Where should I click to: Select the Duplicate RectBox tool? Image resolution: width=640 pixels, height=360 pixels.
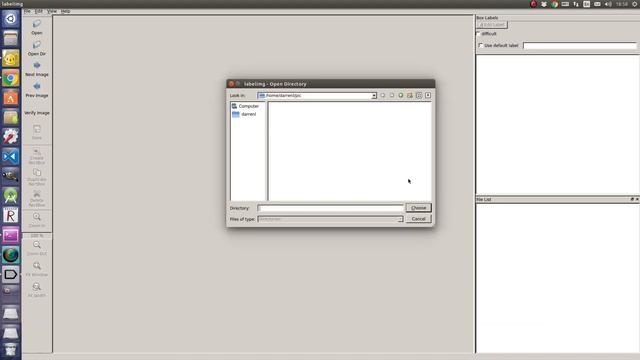[x=37, y=178]
